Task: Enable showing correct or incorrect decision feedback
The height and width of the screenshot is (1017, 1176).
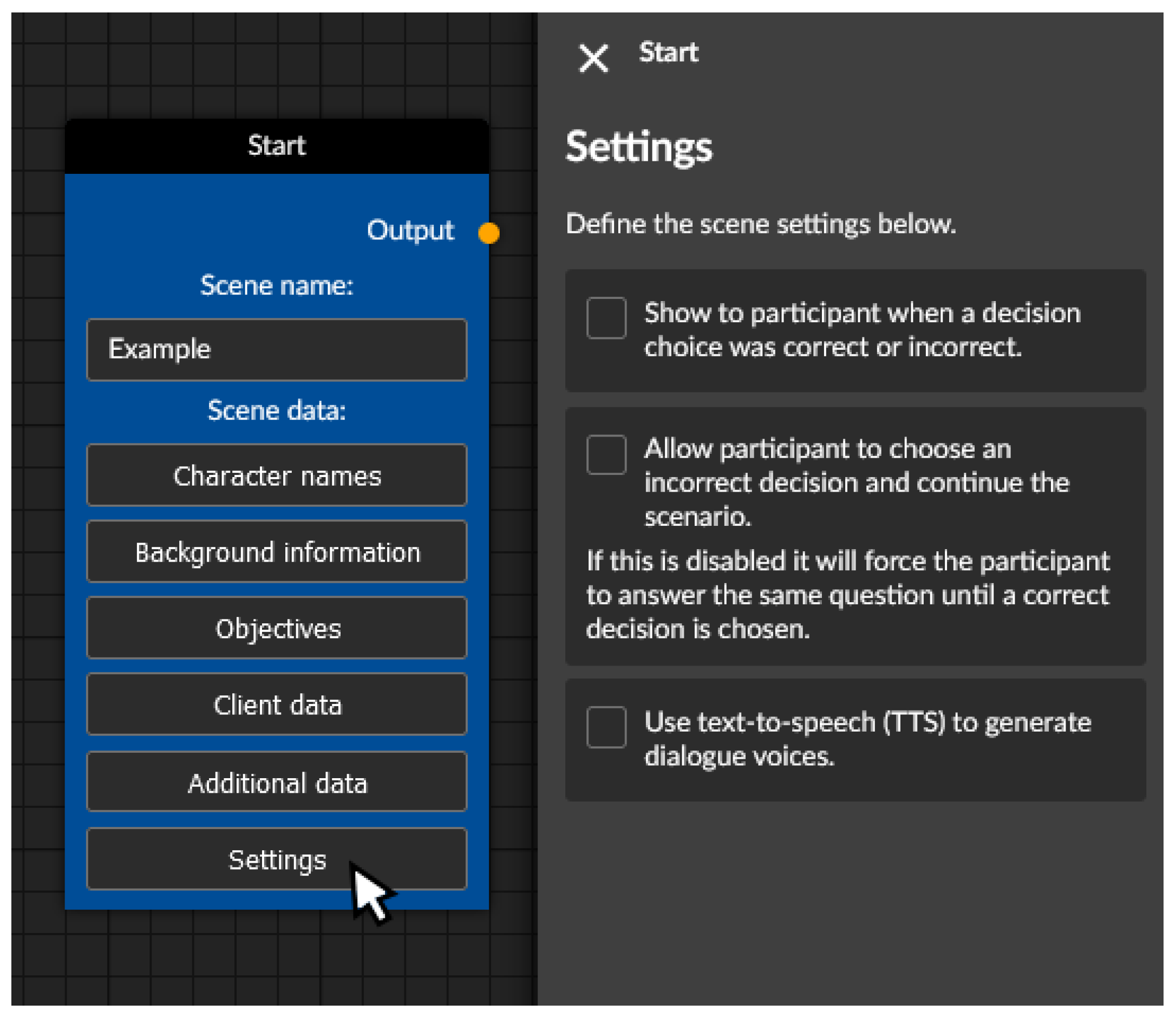Action: point(606,318)
